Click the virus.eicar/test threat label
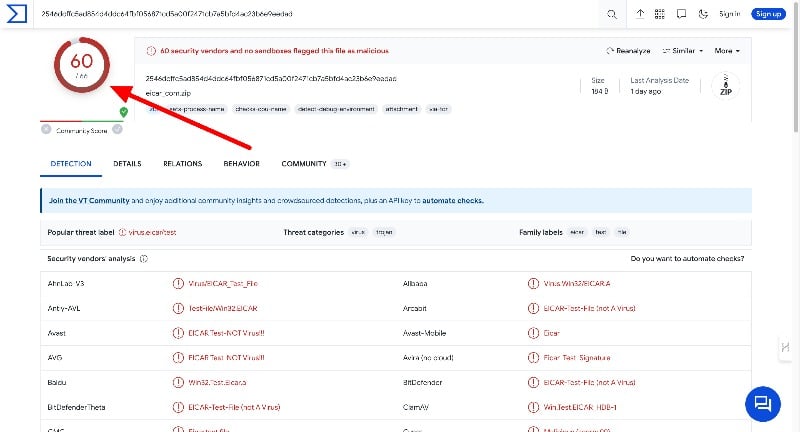 point(152,232)
